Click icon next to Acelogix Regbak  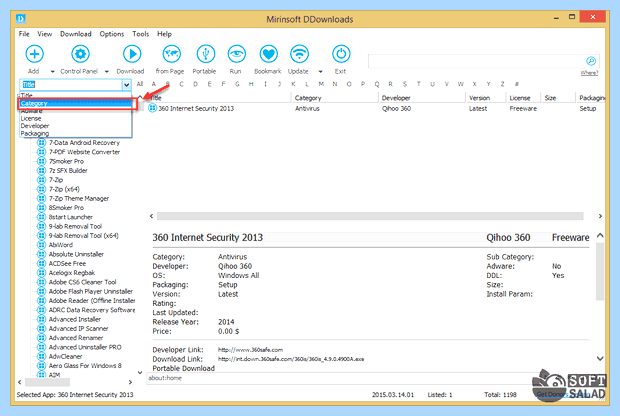tap(42, 273)
